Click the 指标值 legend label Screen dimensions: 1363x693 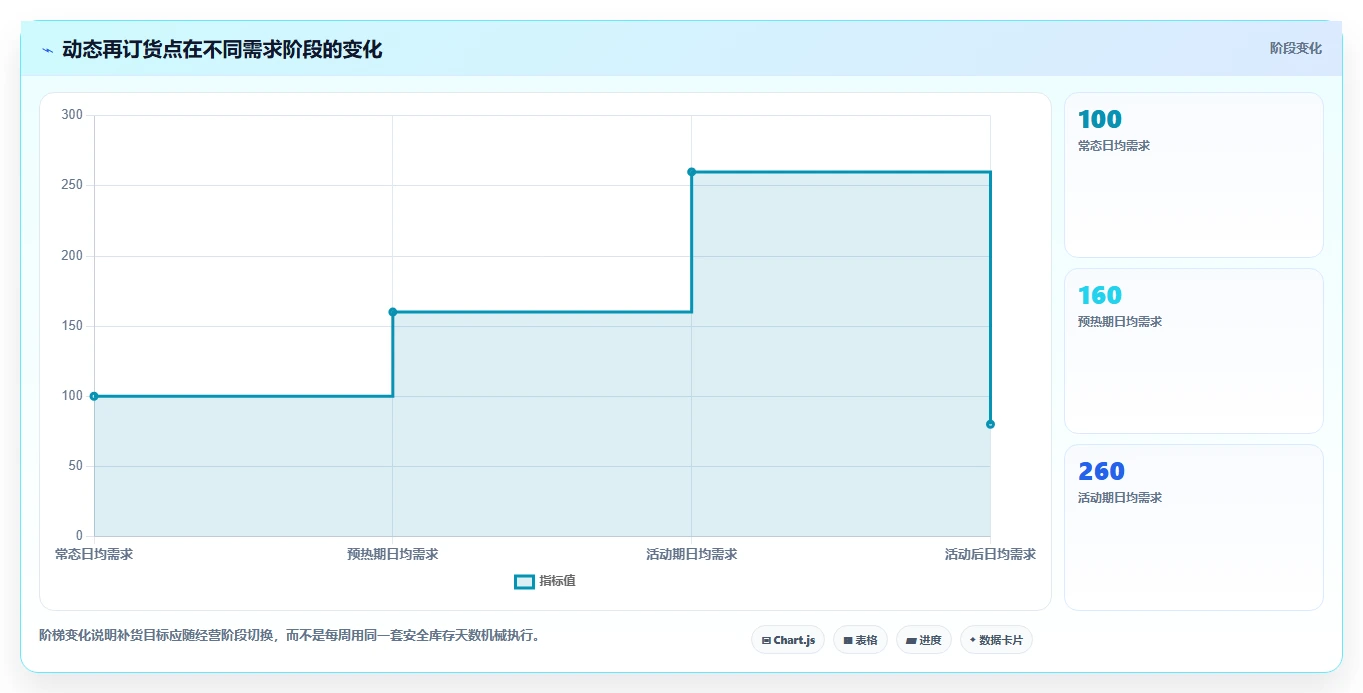click(x=557, y=582)
